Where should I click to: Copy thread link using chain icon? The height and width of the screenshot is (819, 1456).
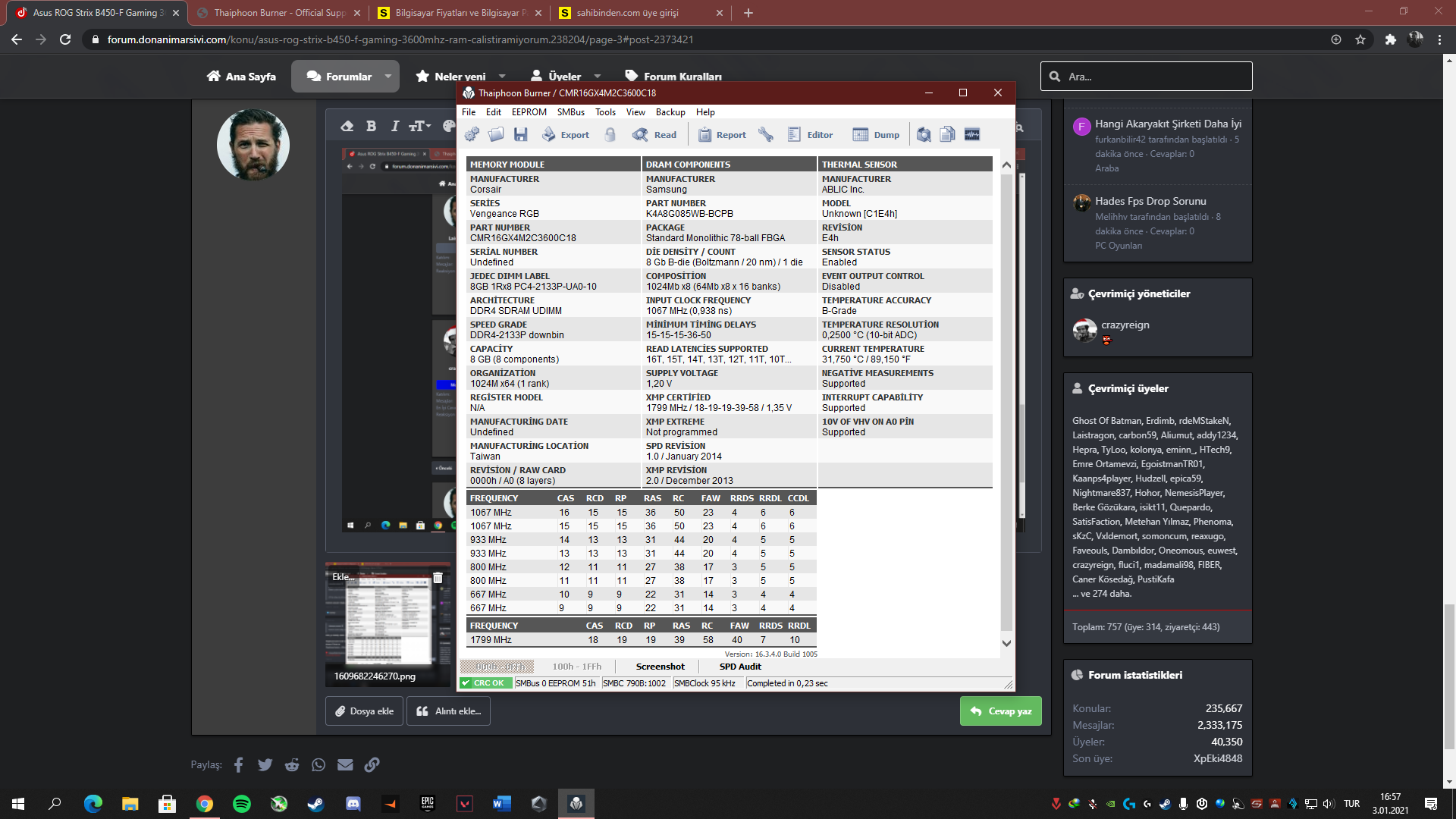(372, 764)
